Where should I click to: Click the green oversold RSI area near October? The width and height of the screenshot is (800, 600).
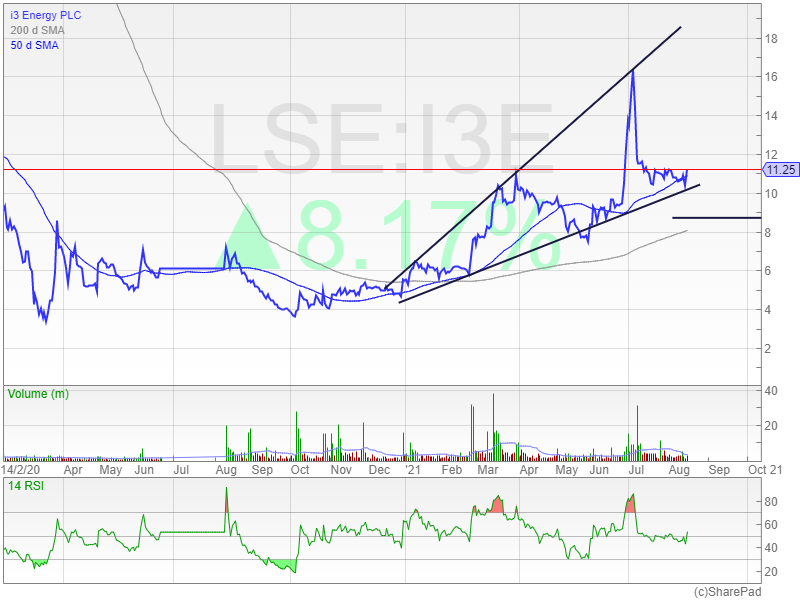tap(284, 565)
